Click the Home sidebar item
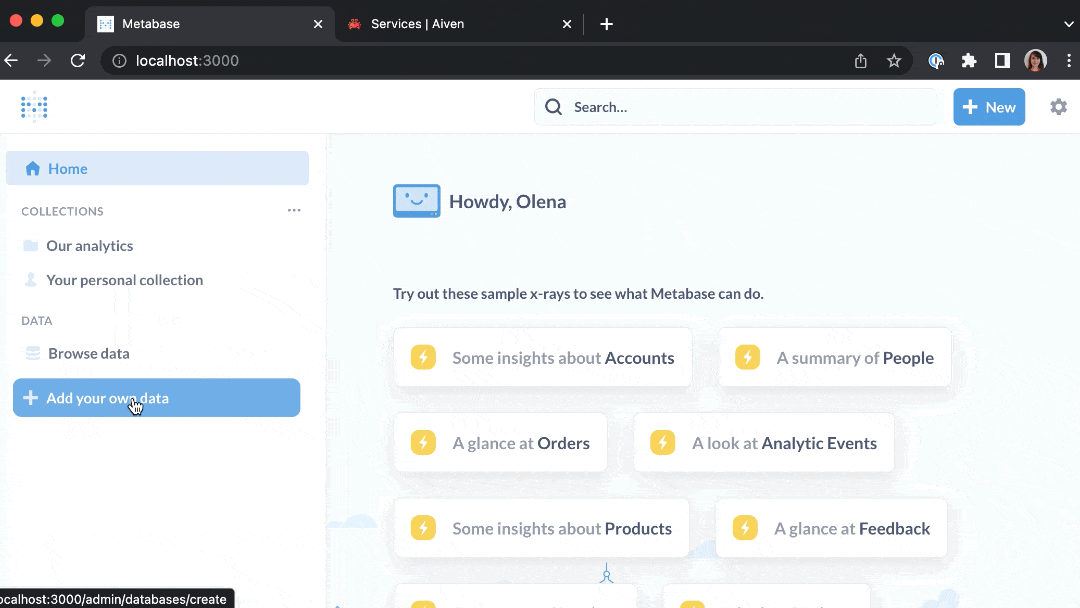1080x608 pixels. [x=157, y=169]
